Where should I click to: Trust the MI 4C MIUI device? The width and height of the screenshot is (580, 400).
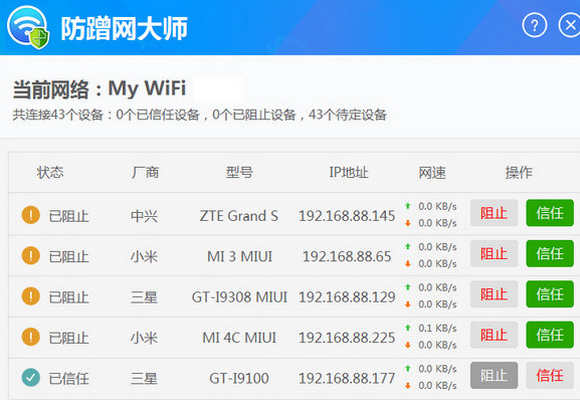(550, 335)
